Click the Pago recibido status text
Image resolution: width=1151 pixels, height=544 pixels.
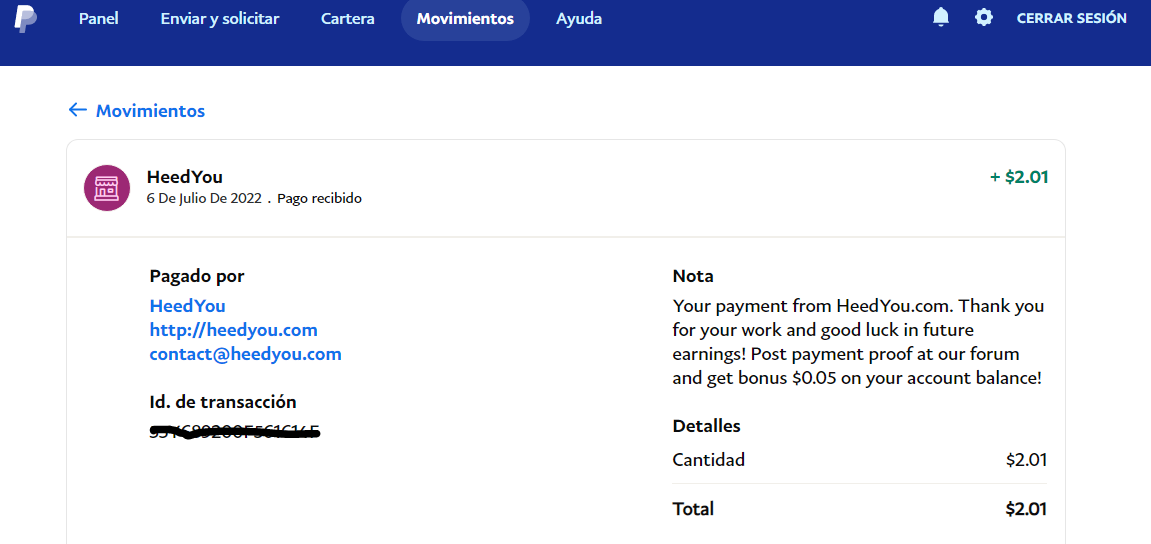tap(319, 198)
